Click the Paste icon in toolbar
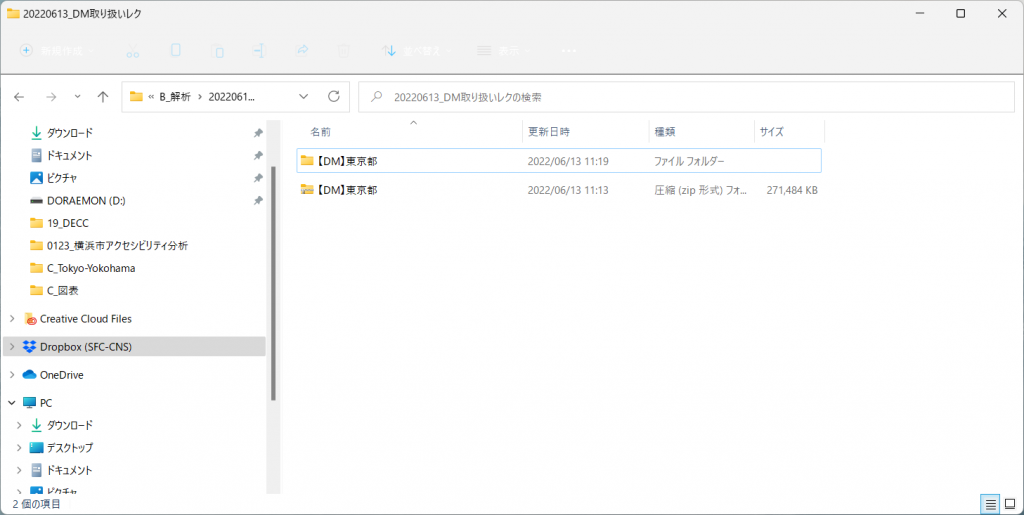The height and width of the screenshot is (515, 1024). 217,50
